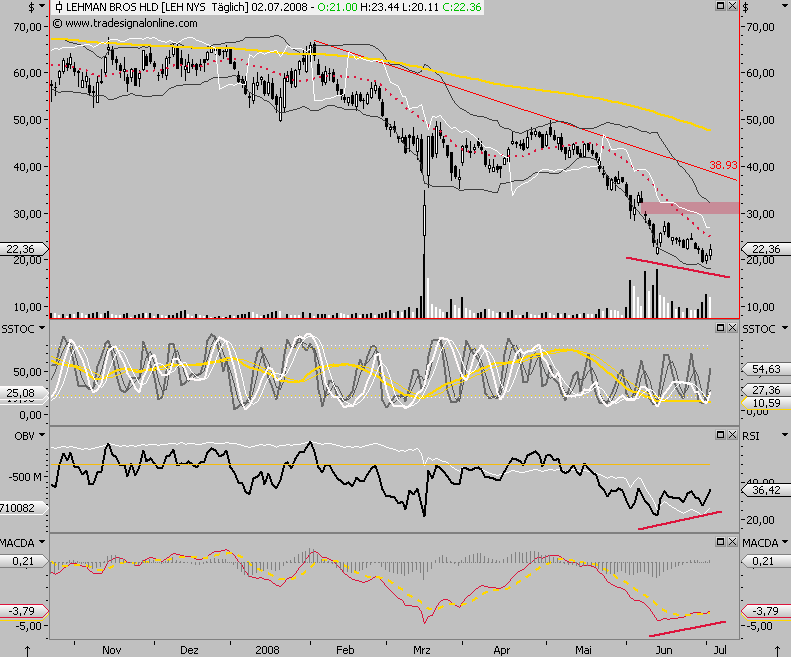Open the RSI dropdown arrow
Screen dimensions: 791x657
point(784,435)
